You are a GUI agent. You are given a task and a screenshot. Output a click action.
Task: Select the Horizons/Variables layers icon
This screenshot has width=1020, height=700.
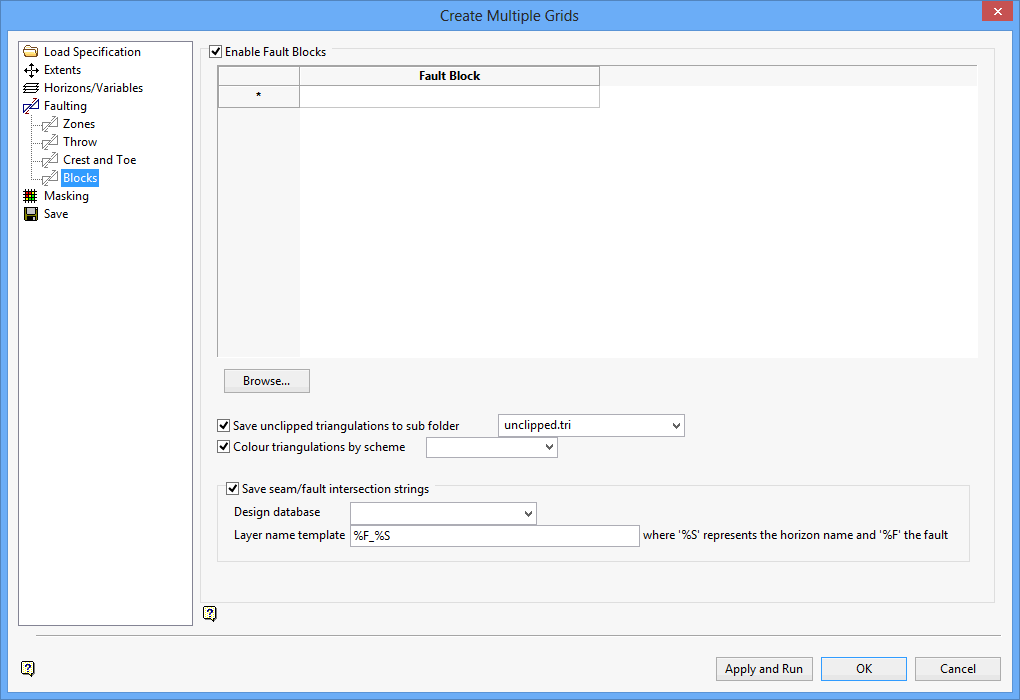(x=29, y=87)
